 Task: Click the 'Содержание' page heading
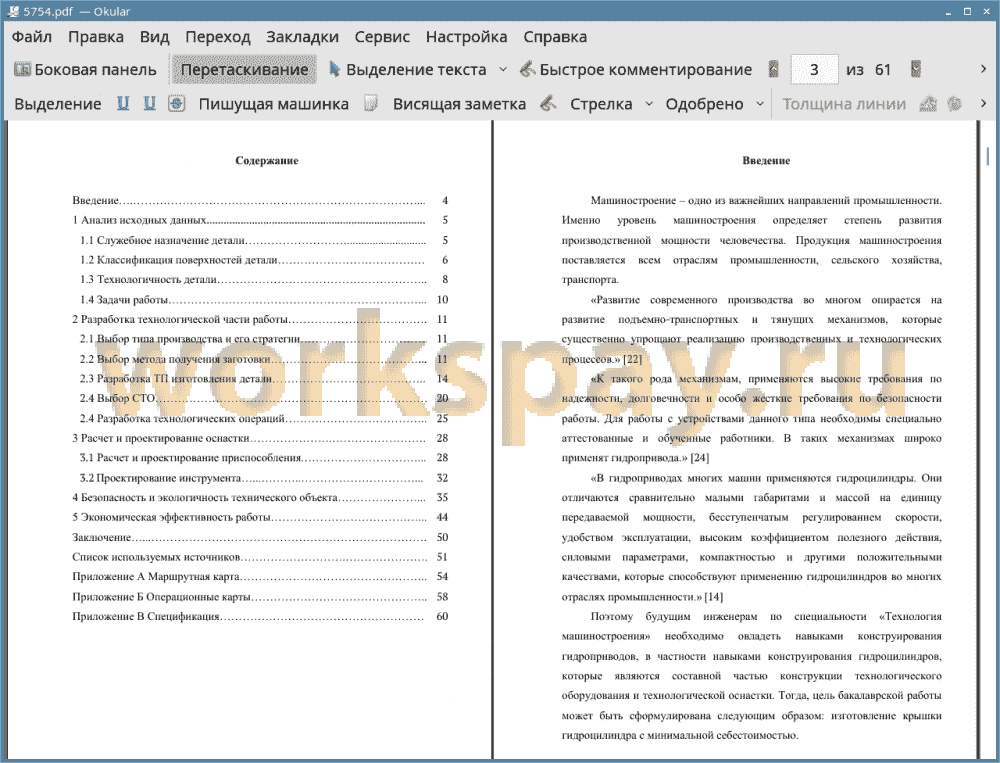tap(267, 161)
